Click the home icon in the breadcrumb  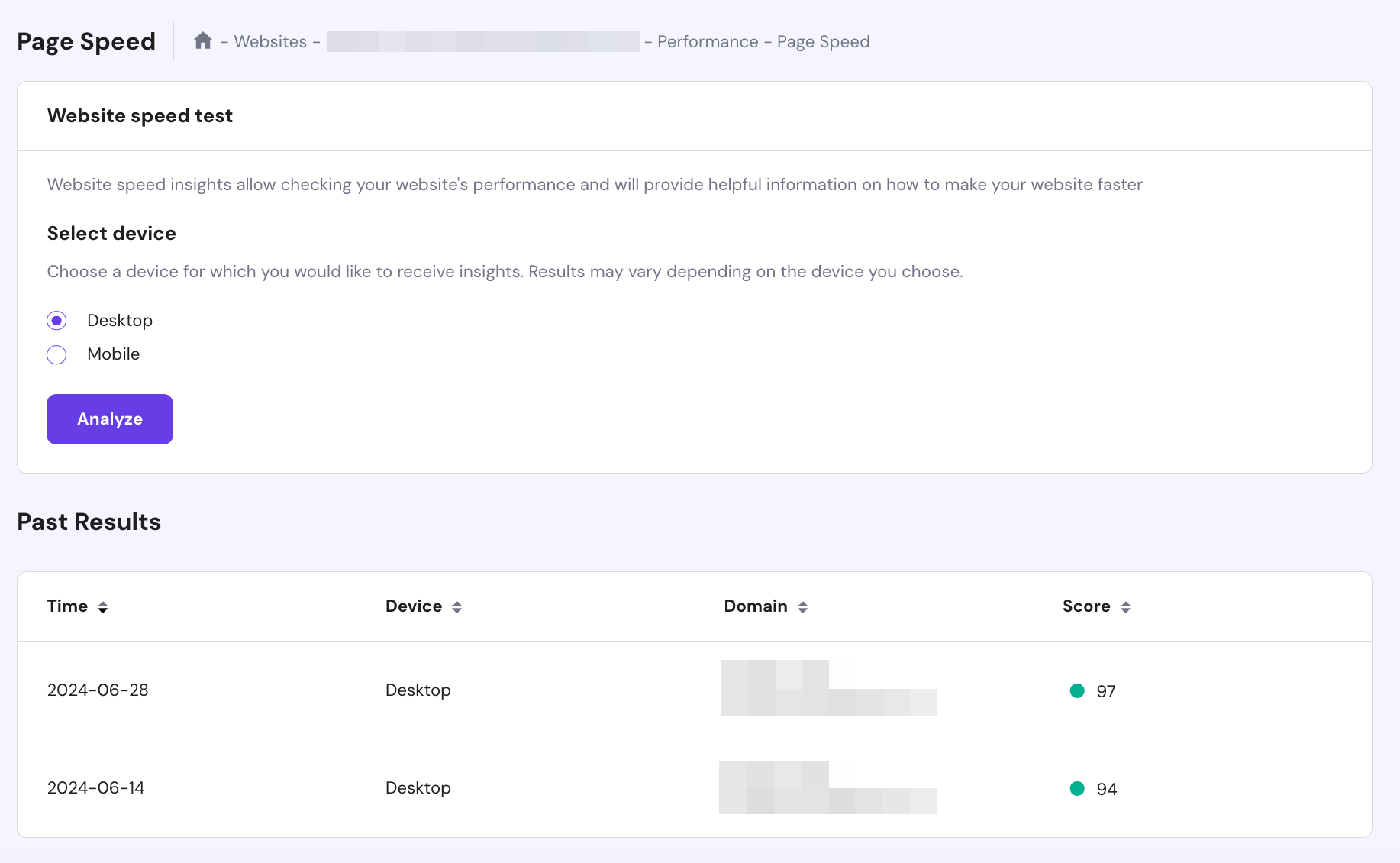coord(203,40)
